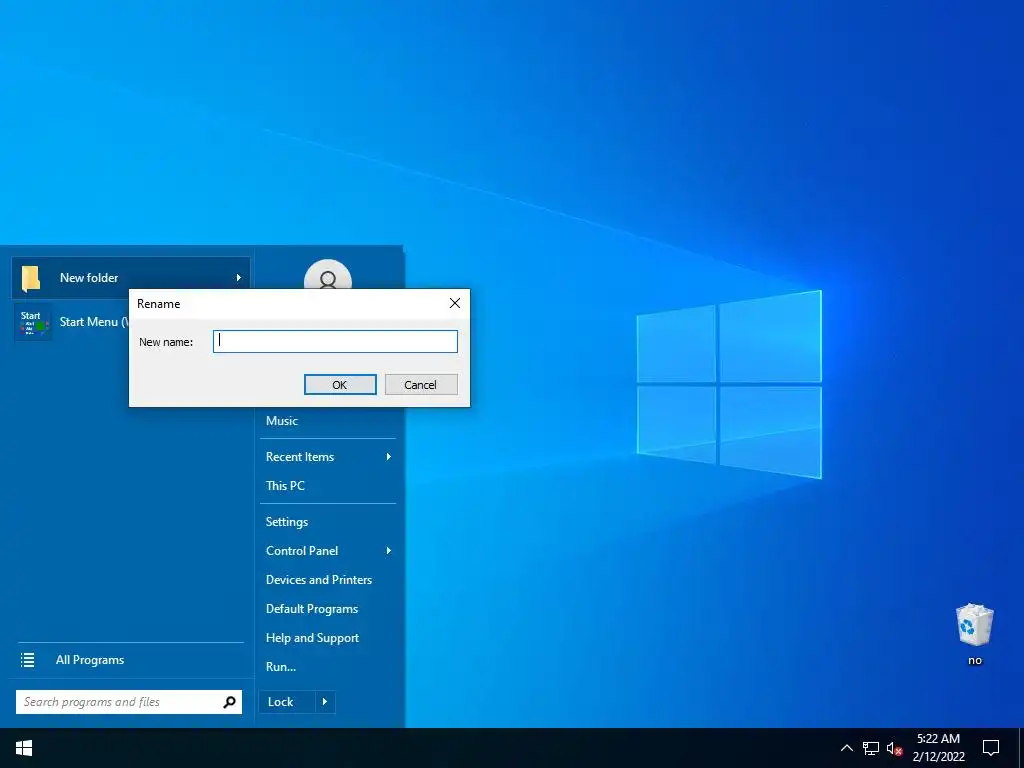Click the Show desktop sliver on taskbar

click(1021, 748)
